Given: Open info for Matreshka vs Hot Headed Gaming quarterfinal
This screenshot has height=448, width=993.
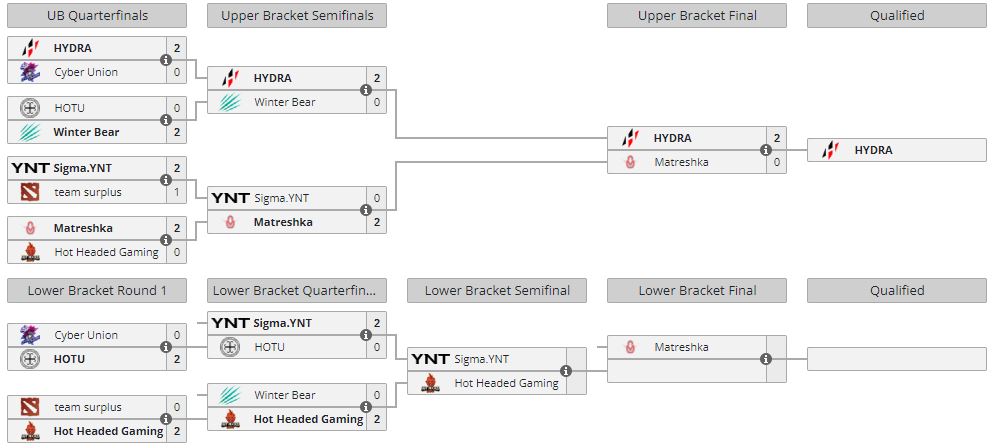Looking at the screenshot, I should click(x=166, y=240).
